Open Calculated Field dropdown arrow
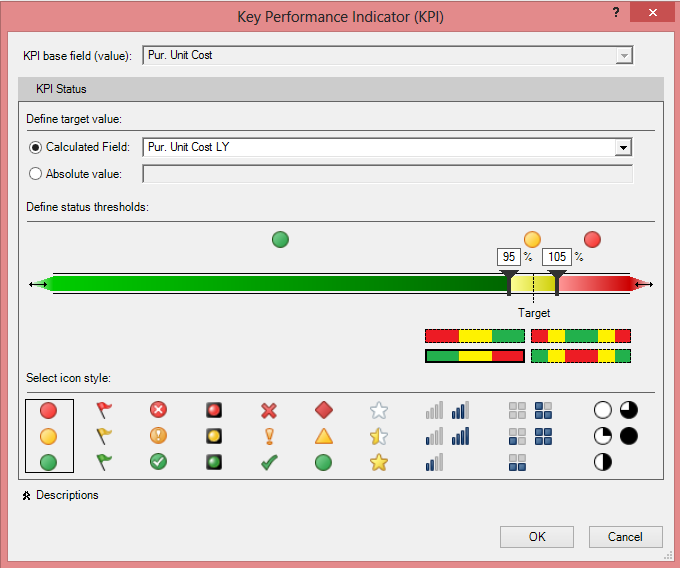Viewport: 680px width, 568px height. tap(623, 147)
